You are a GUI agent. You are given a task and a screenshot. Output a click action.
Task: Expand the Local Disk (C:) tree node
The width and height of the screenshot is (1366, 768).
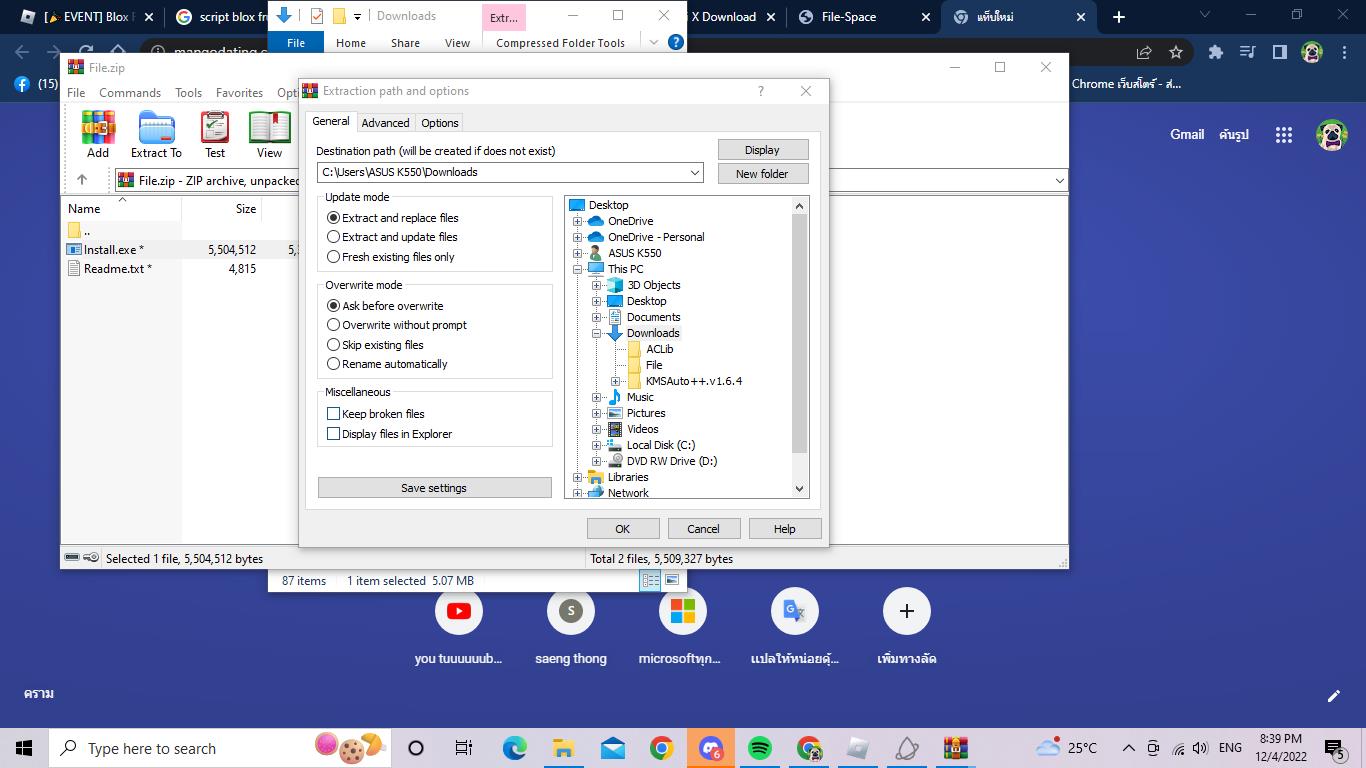click(x=597, y=445)
